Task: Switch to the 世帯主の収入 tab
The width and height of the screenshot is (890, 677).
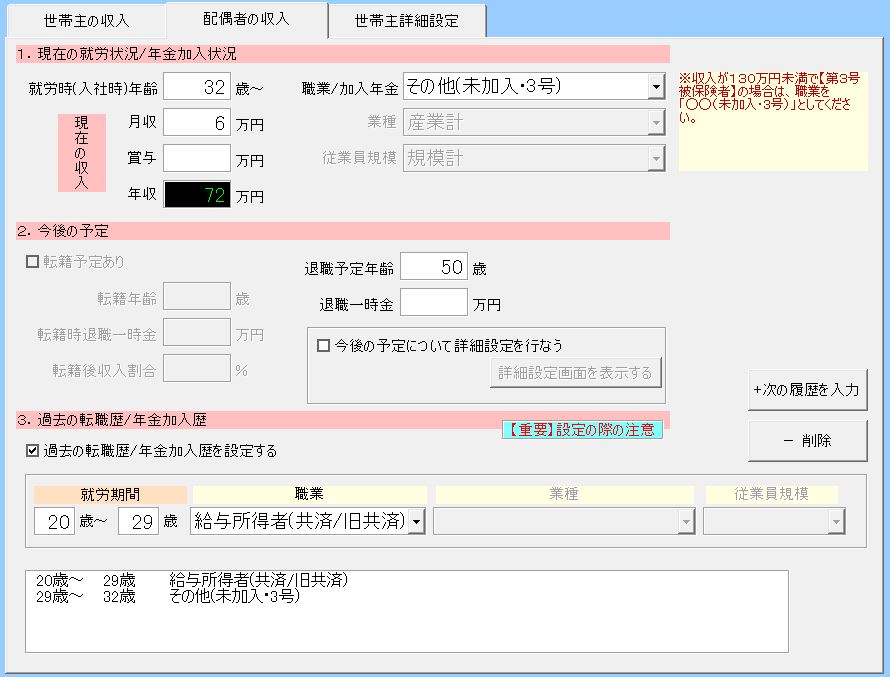Action: pyautogui.click(x=87, y=20)
